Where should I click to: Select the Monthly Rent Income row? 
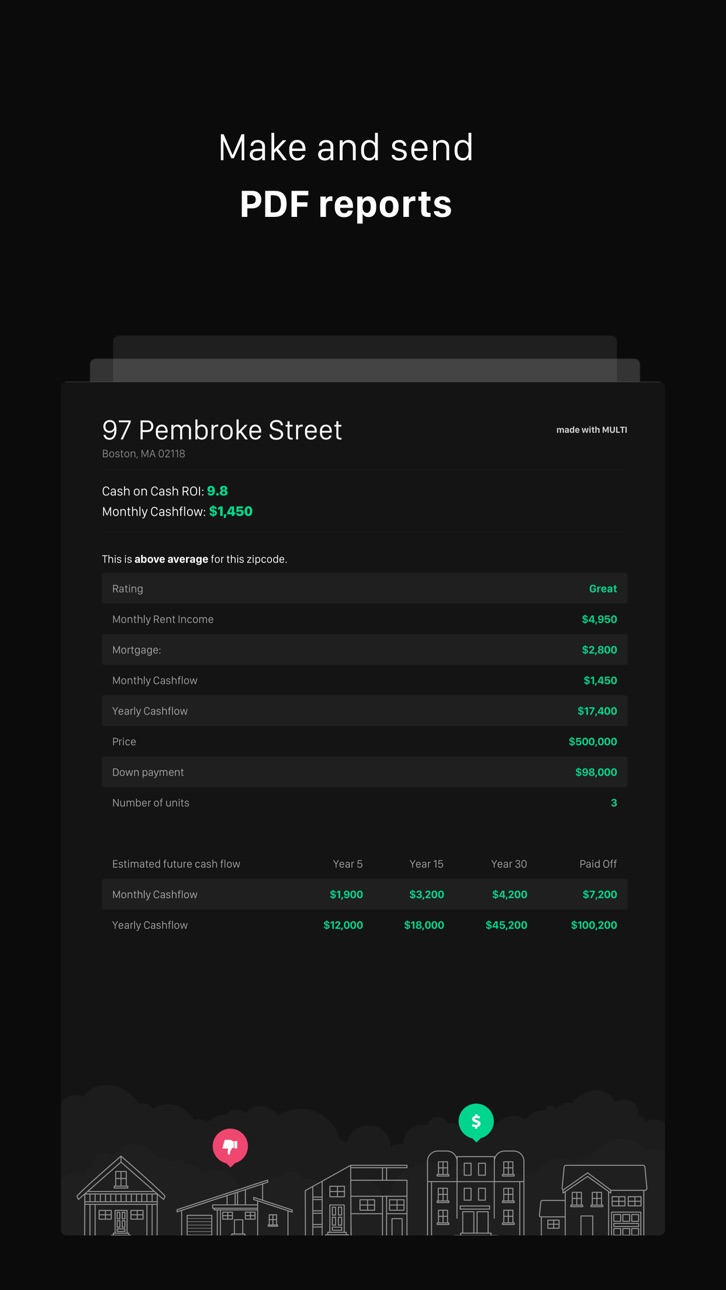pos(364,619)
